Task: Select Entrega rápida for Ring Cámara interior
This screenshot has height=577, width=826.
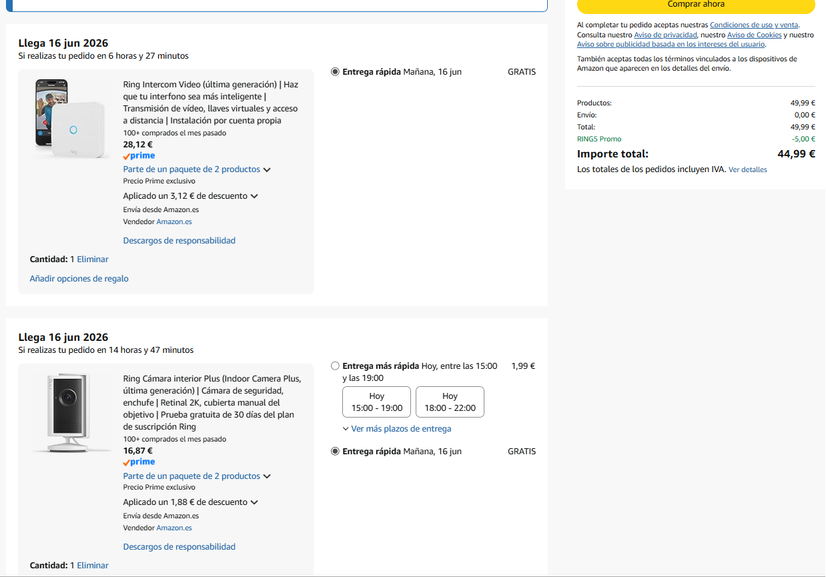Action: point(335,451)
